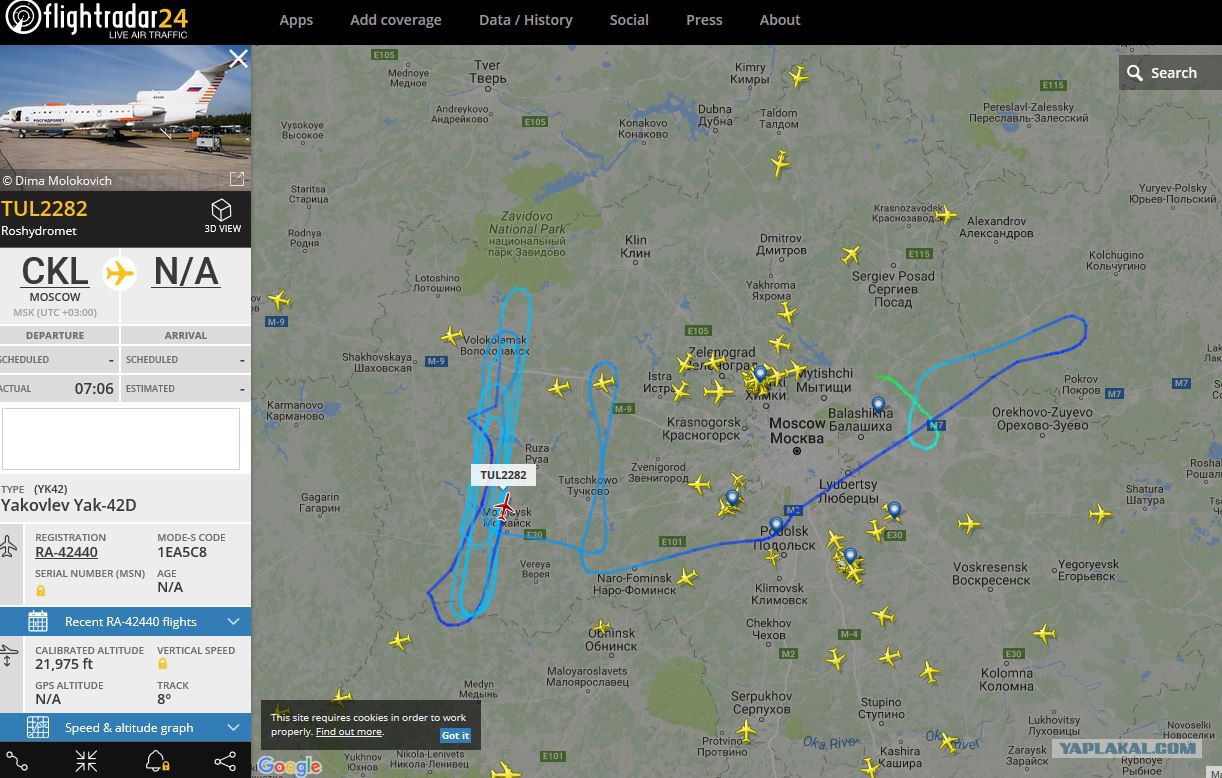This screenshot has width=1222, height=778.
Task: Click the aircraft side-view icon beside registration
Action: tap(9, 546)
